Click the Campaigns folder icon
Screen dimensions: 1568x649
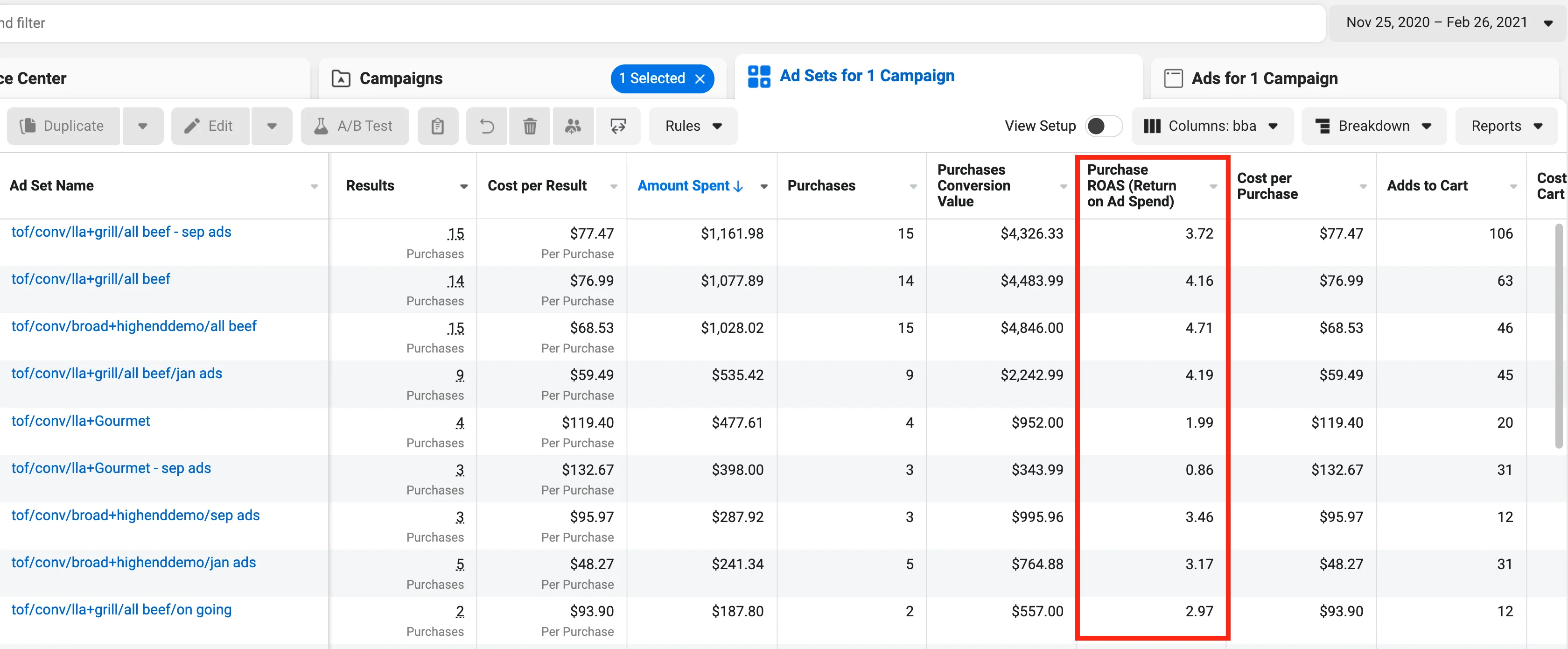341,78
